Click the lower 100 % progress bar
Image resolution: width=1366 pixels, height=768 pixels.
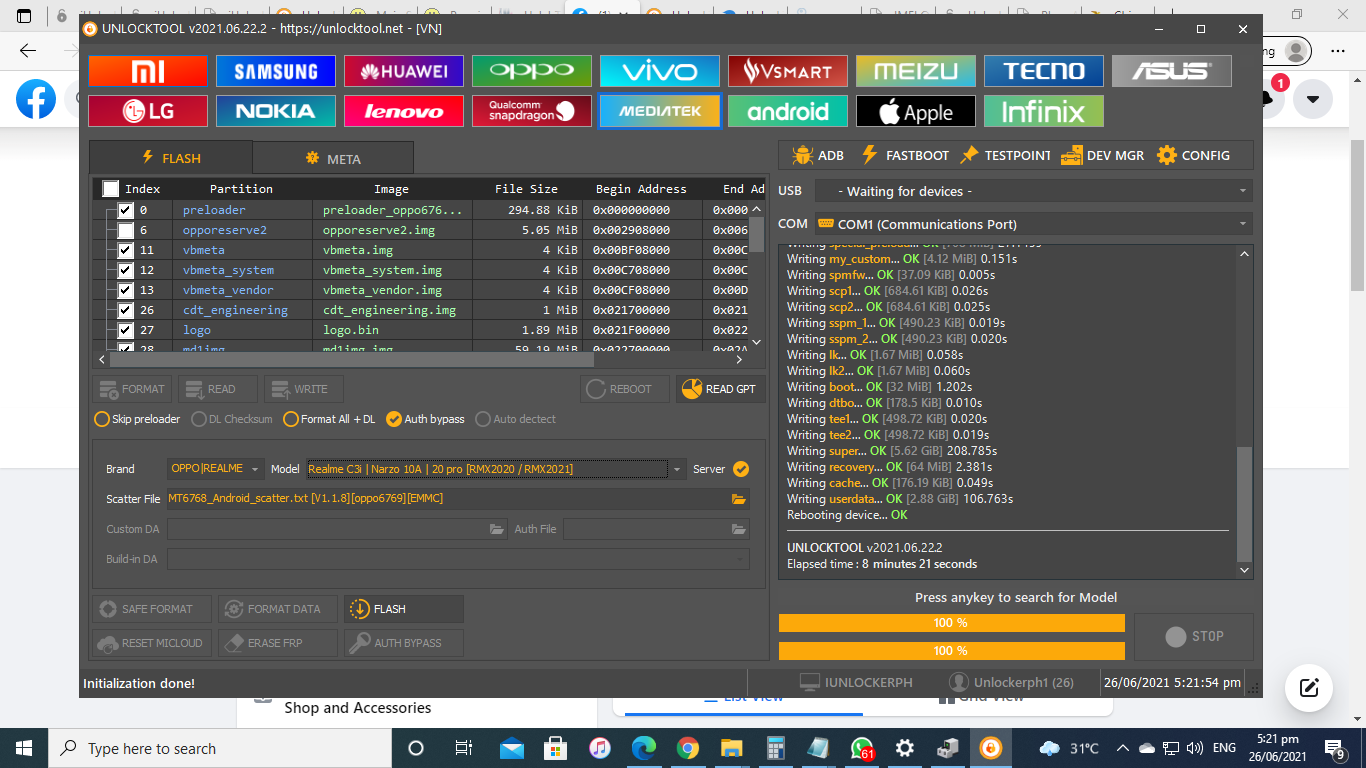(x=951, y=651)
